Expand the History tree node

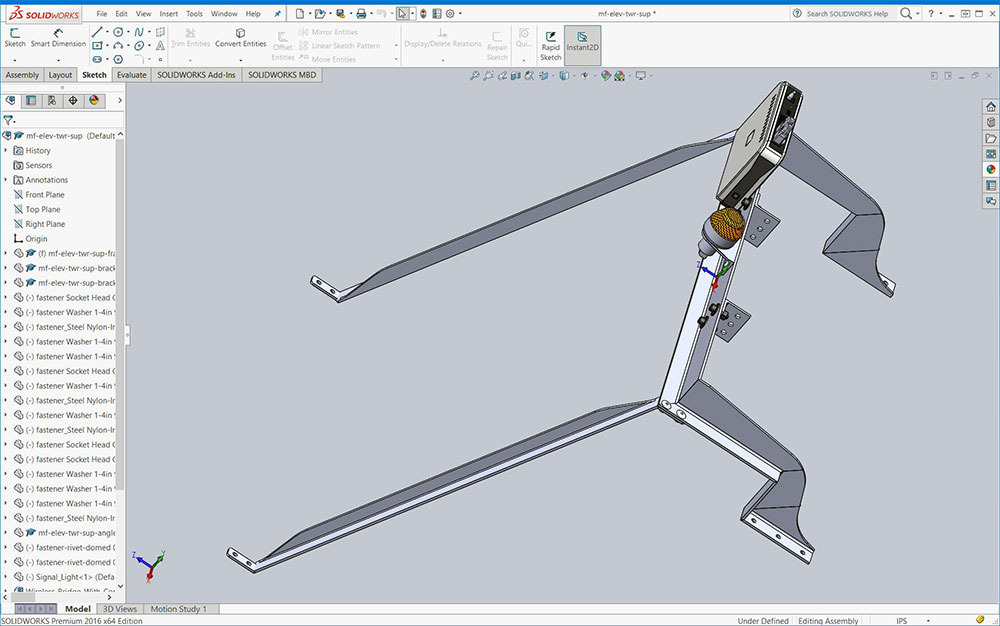pyautogui.click(x=6, y=150)
